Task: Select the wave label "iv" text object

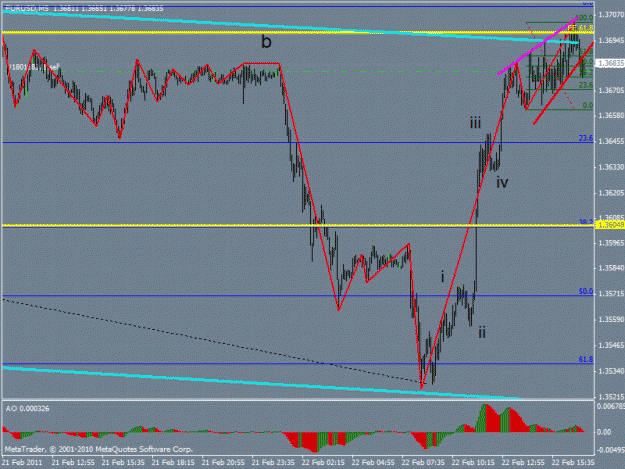Action: coord(502,182)
